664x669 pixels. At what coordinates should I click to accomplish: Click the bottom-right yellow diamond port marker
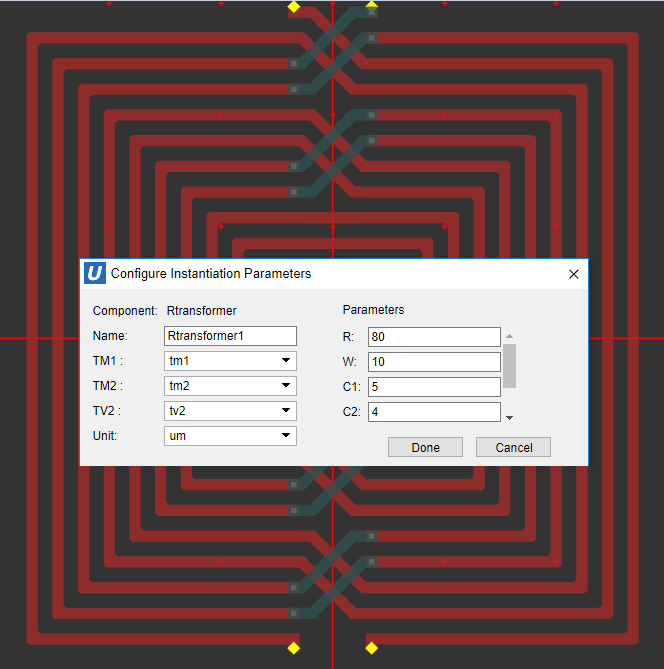pos(371,648)
